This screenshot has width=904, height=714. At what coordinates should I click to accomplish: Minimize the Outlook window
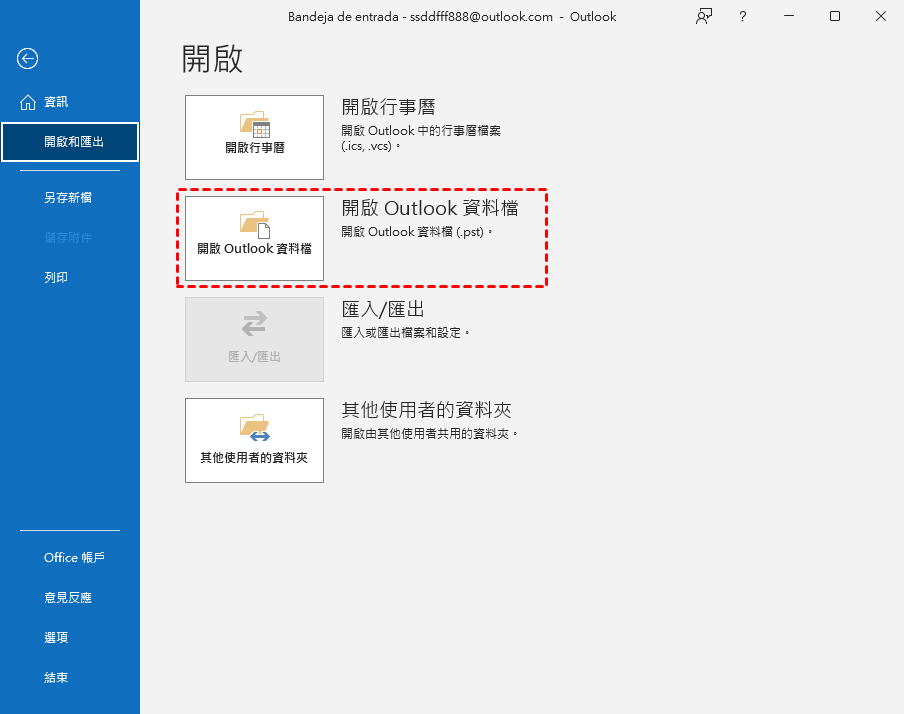point(789,16)
